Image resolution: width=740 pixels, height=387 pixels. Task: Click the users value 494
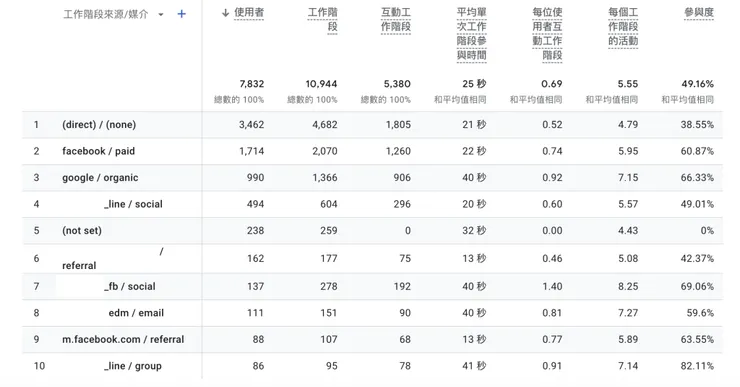(x=255, y=204)
